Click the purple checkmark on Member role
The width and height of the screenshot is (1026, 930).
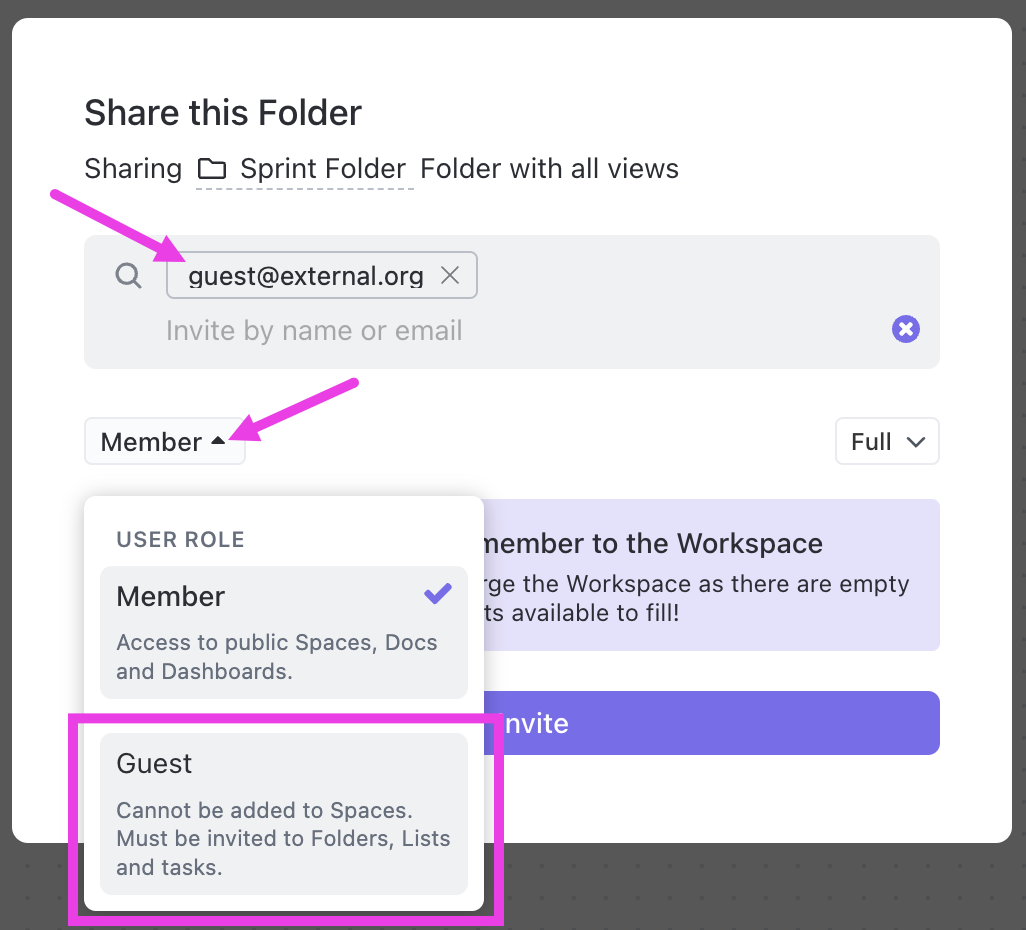click(438, 595)
